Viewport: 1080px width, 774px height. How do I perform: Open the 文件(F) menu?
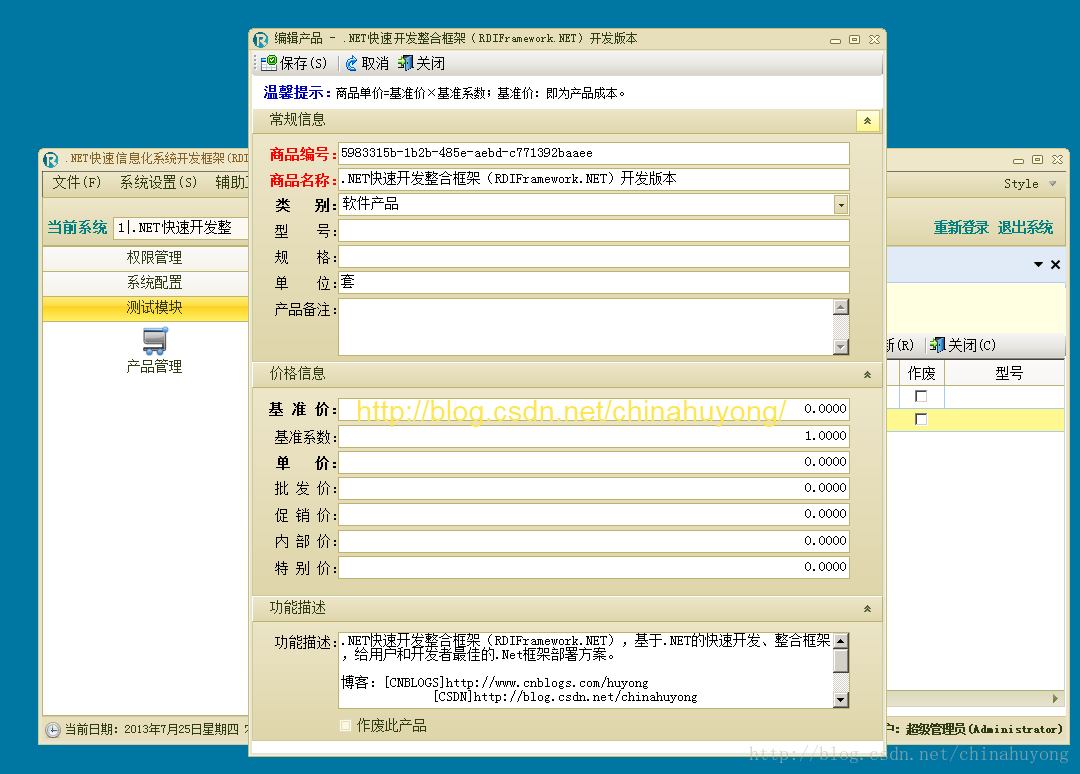pyautogui.click(x=76, y=182)
